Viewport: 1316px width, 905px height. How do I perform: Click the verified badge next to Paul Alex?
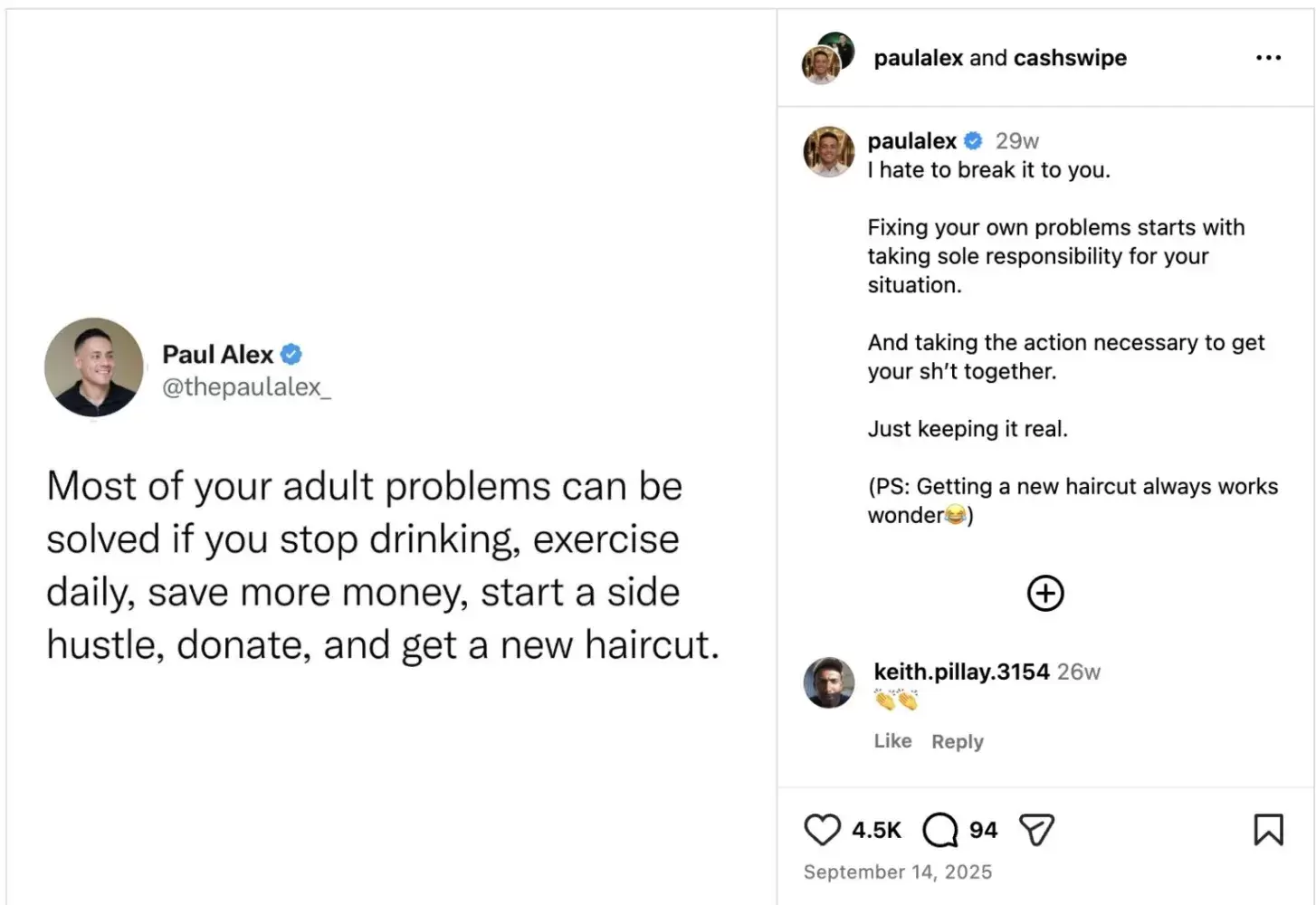click(291, 354)
